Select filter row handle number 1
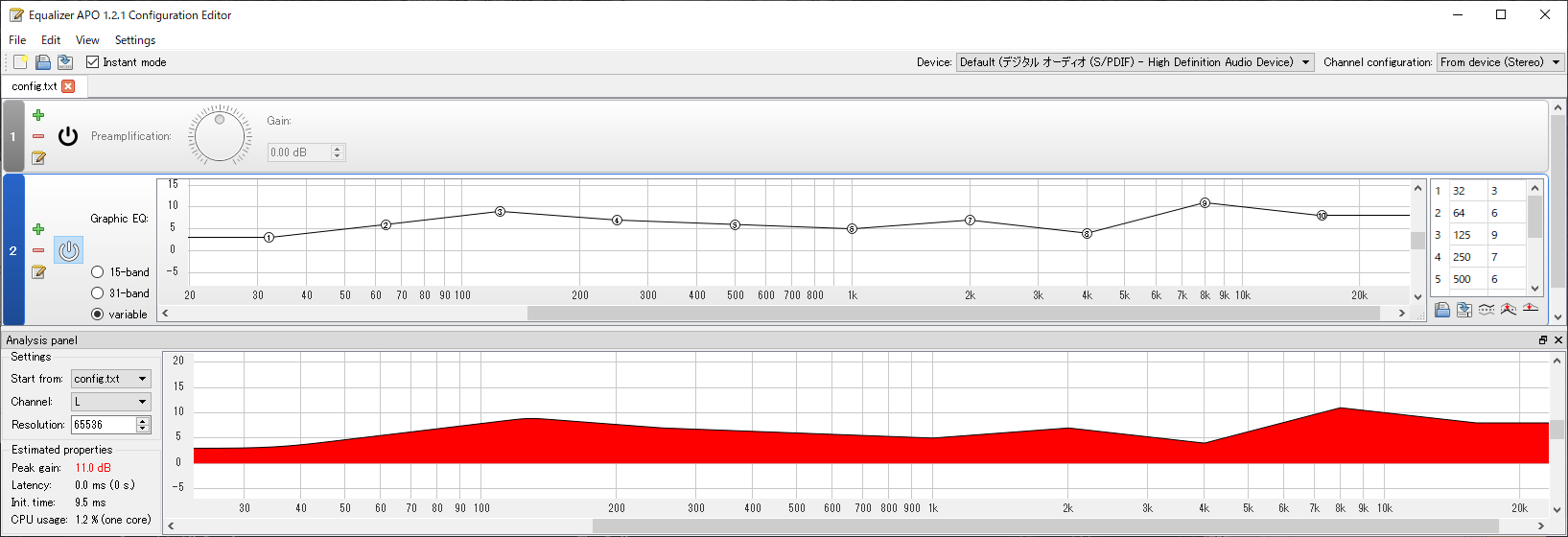1568x537 pixels. point(12,136)
